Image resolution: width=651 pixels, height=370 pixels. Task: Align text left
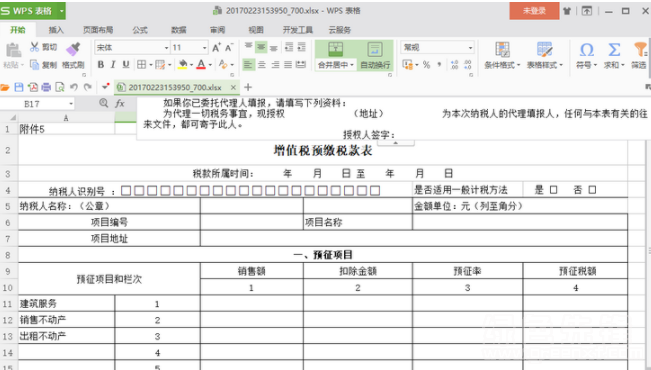pyautogui.click(x=248, y=65)
